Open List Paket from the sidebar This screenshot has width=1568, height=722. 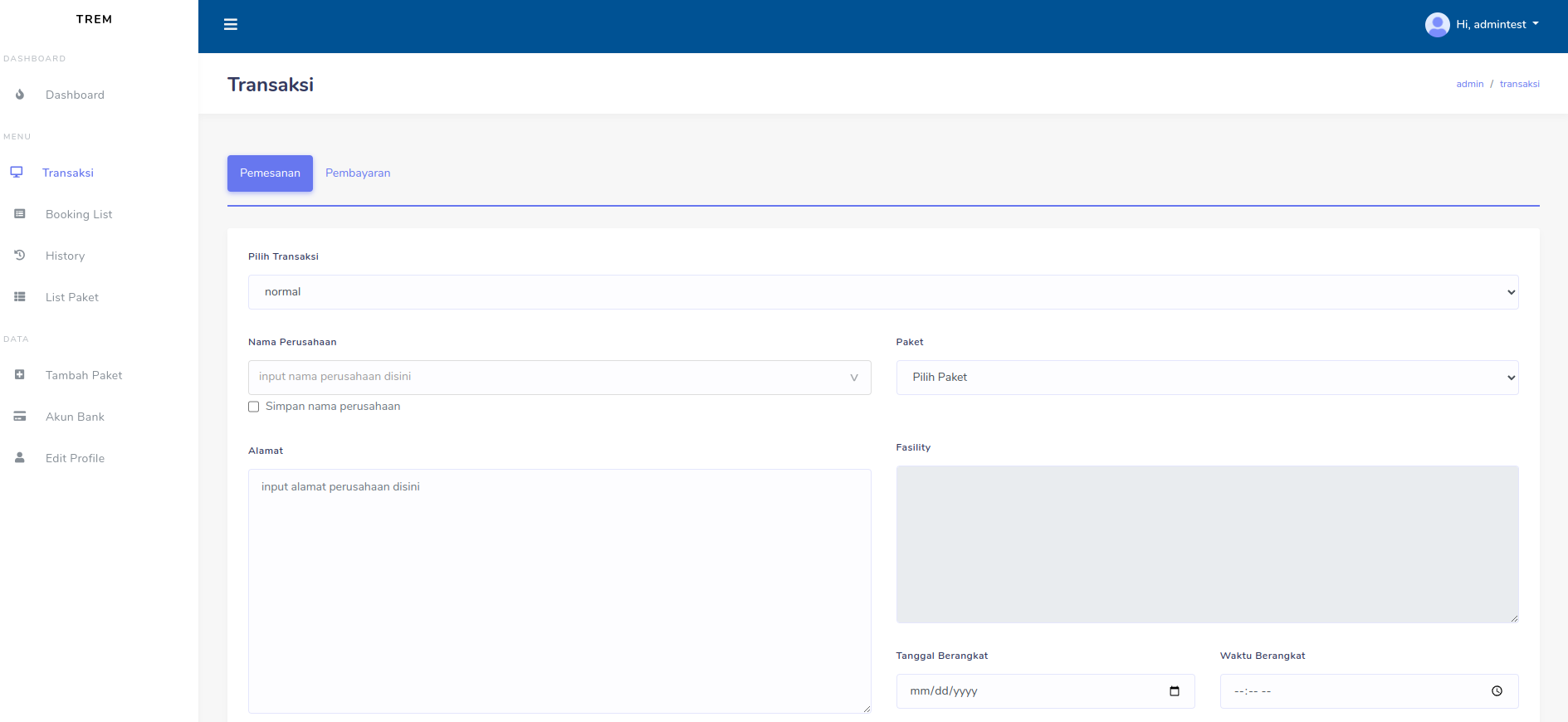point(72,297)
